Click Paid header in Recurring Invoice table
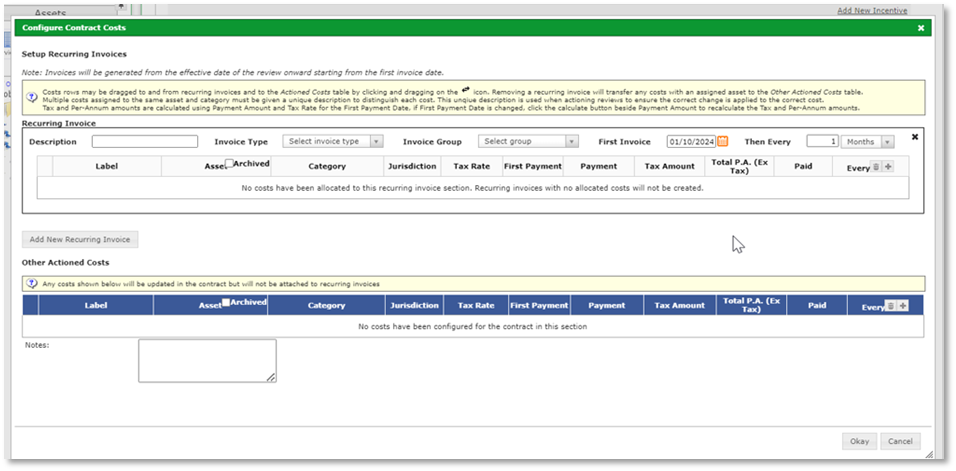Image resolution: width=956 pixels, height=471 pixels. point(803,166)
